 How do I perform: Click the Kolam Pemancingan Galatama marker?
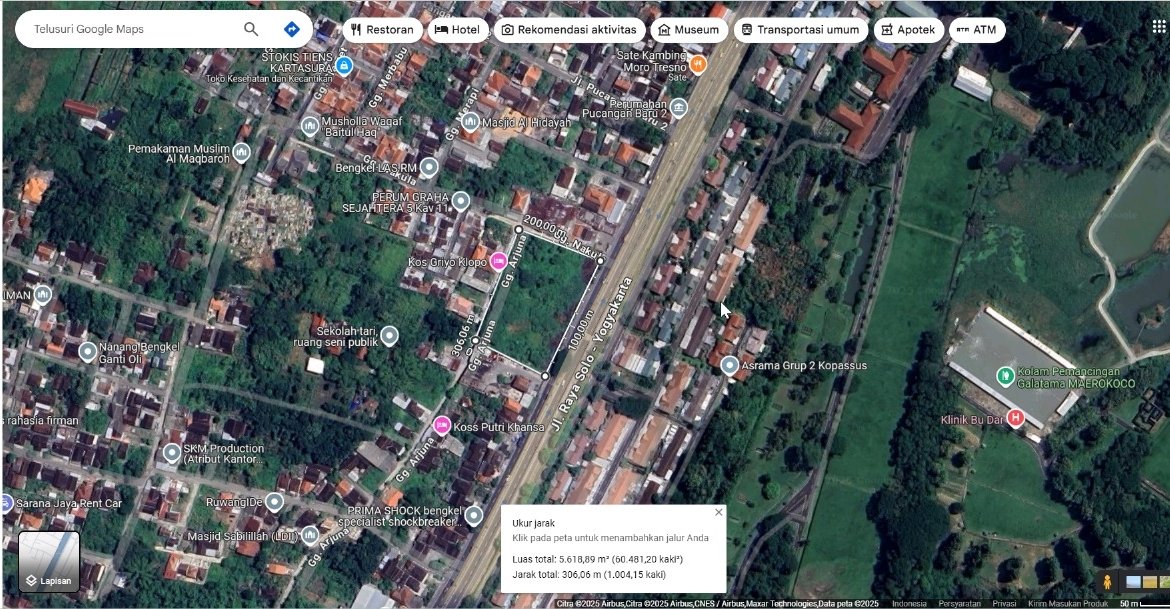click(x=1005, y=375)
